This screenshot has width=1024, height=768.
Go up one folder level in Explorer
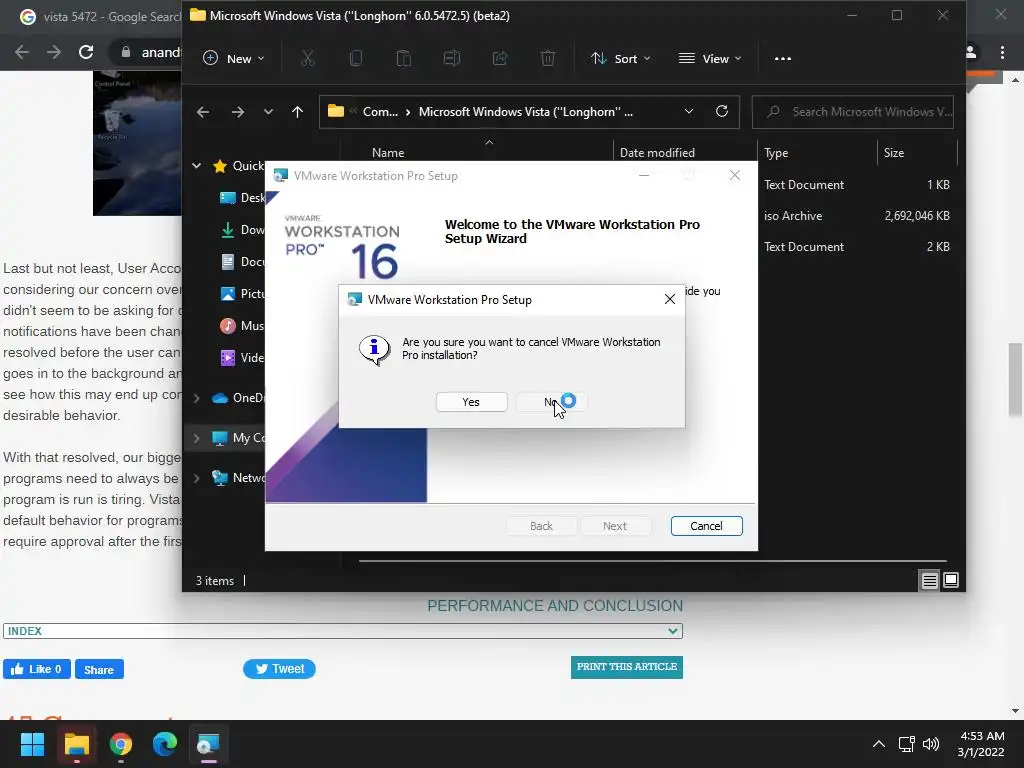297,112
